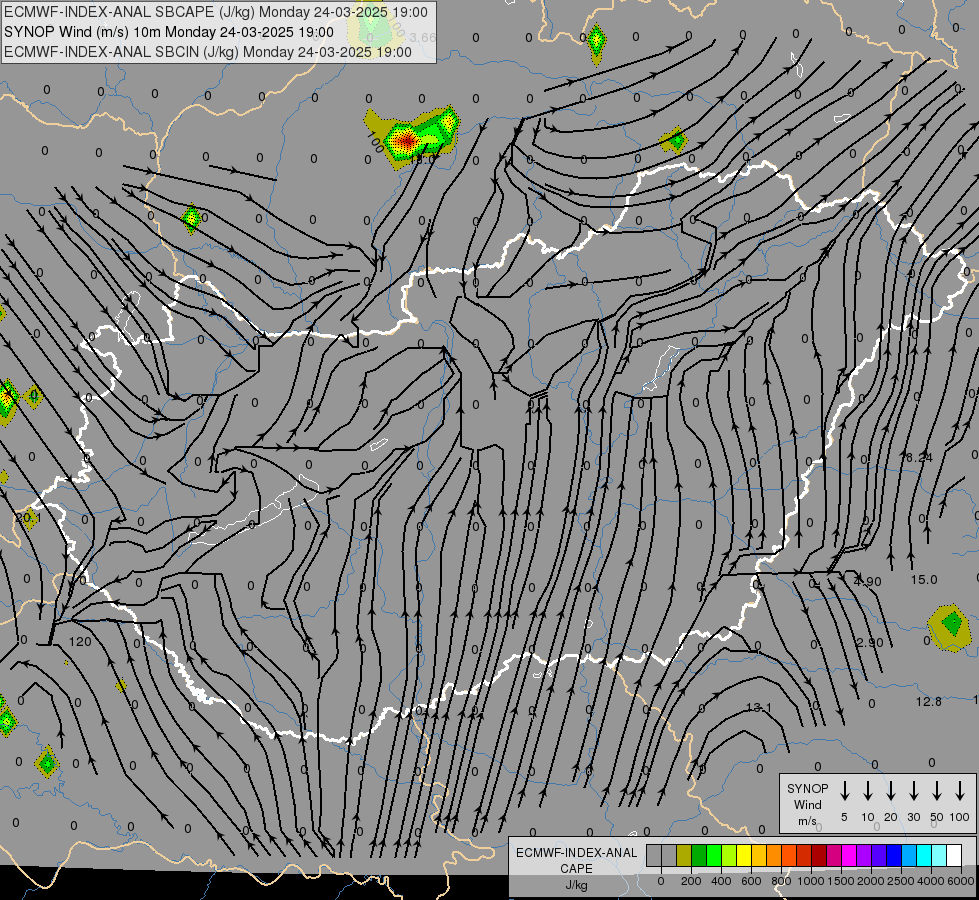The width and height of the screenshot is (979, 900).
Task: Select the pure blue CAPE legend swatch
Action: pos(893,856)
